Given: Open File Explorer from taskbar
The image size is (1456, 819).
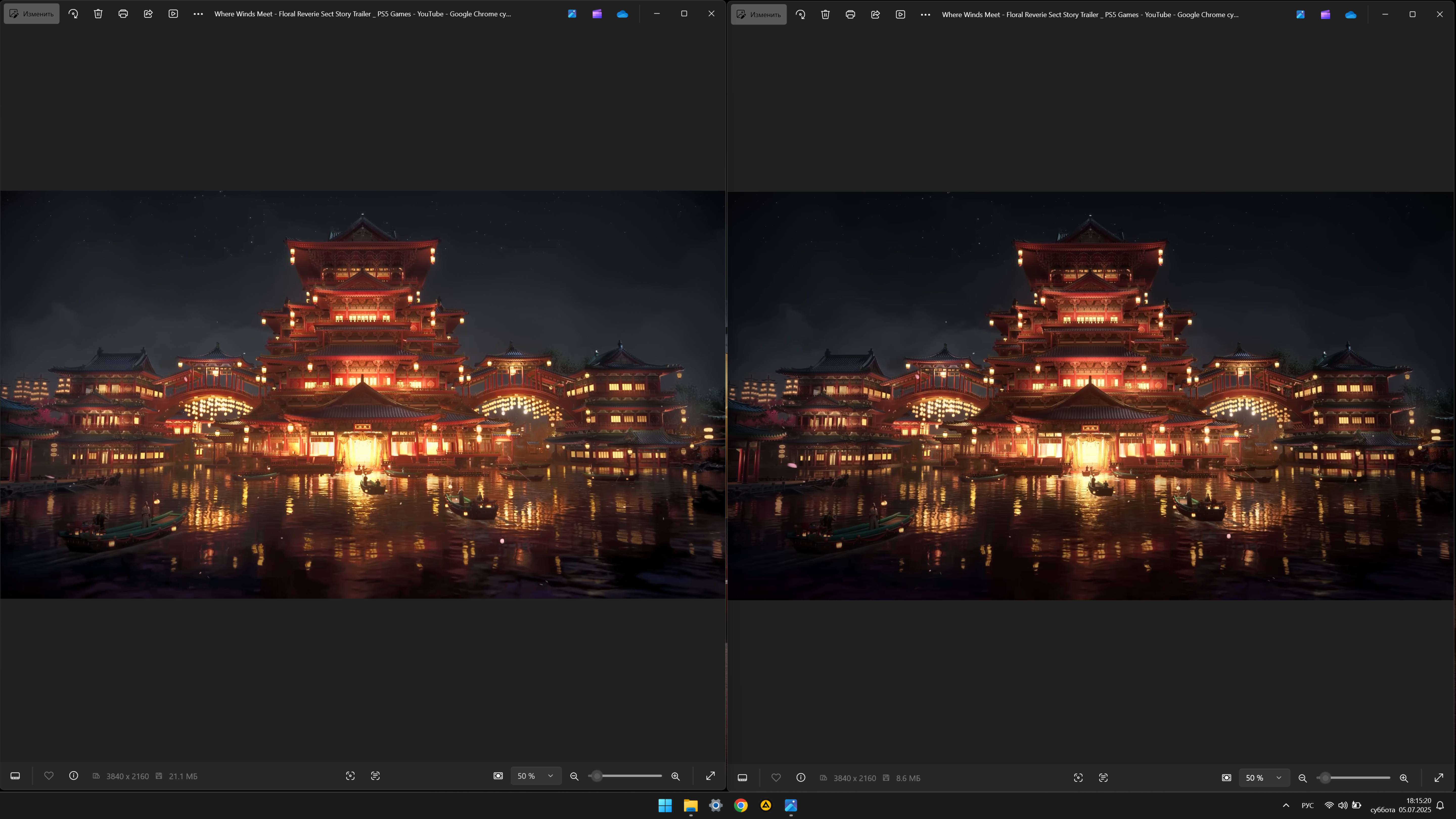Looking at the screenshot, I should (x=691, y=805).
